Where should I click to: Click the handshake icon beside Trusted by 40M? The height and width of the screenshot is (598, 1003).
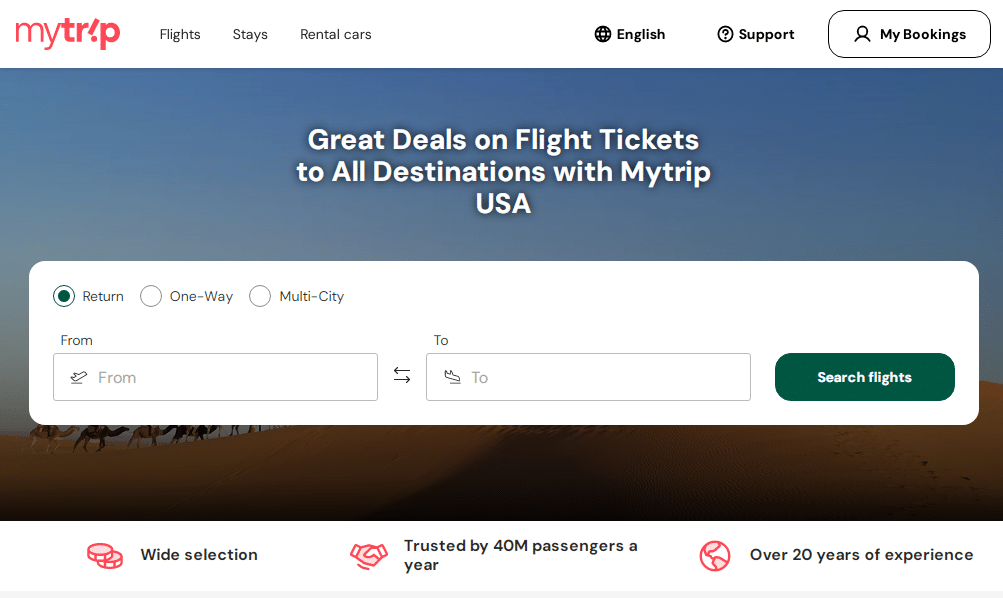(x=369, y=555)
